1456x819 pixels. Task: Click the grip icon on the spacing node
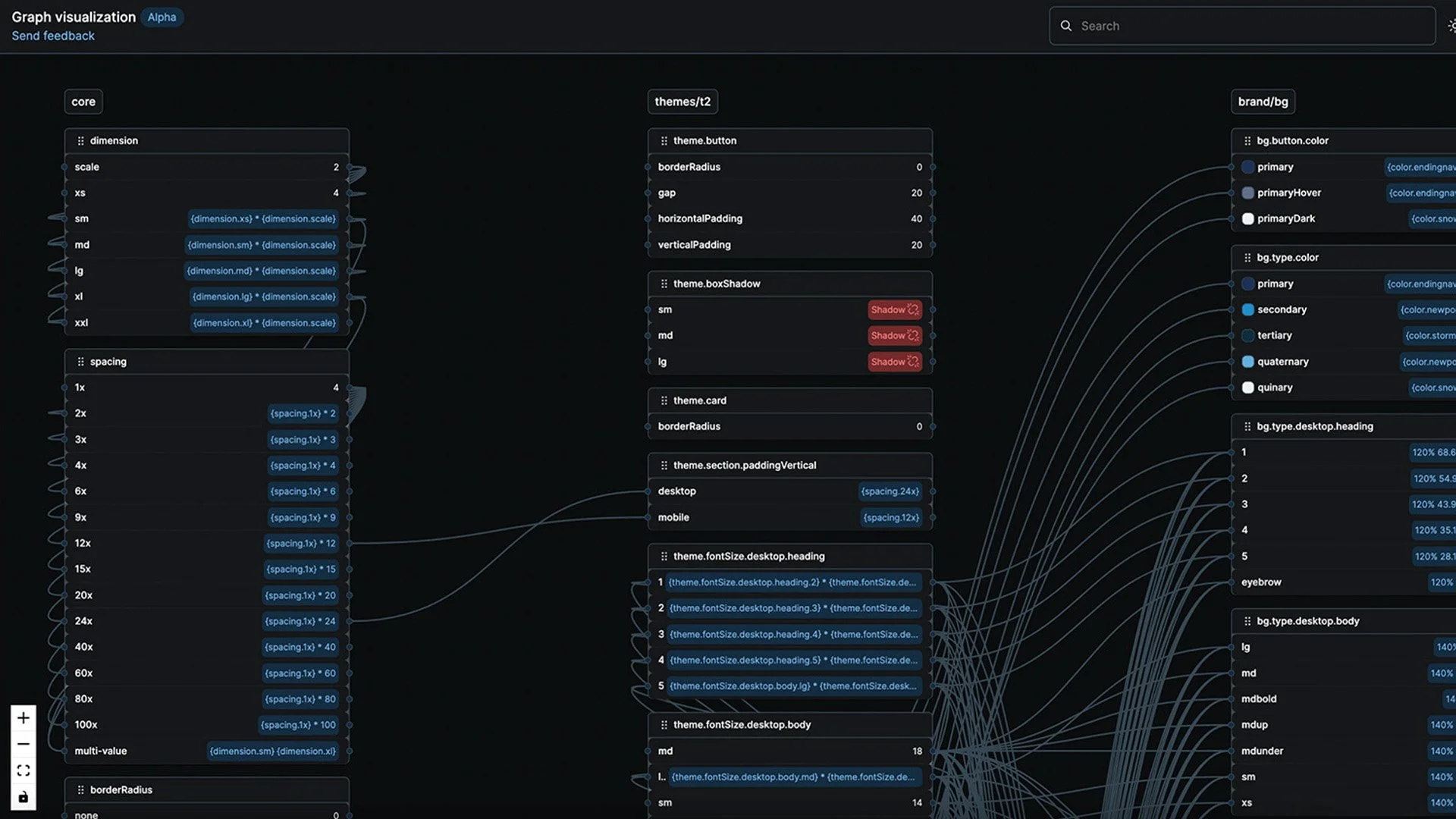tap(80, 362)
